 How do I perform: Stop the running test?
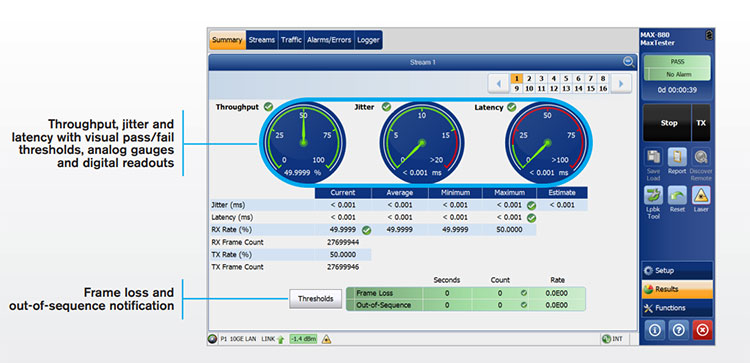coord(667,123)
